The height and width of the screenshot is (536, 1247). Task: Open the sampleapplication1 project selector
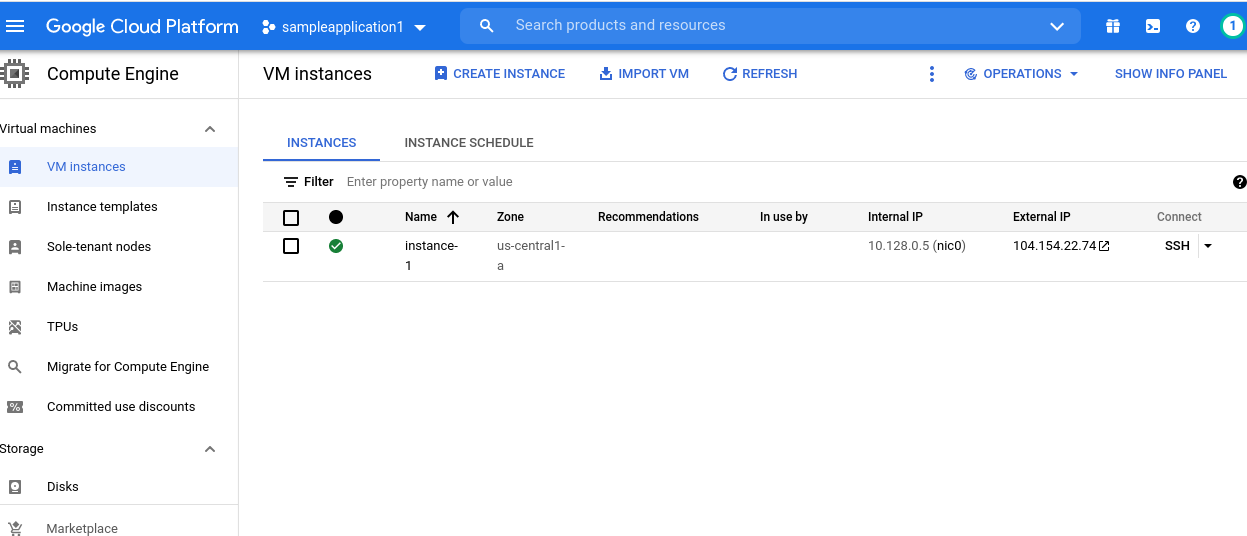coord(344,27)
